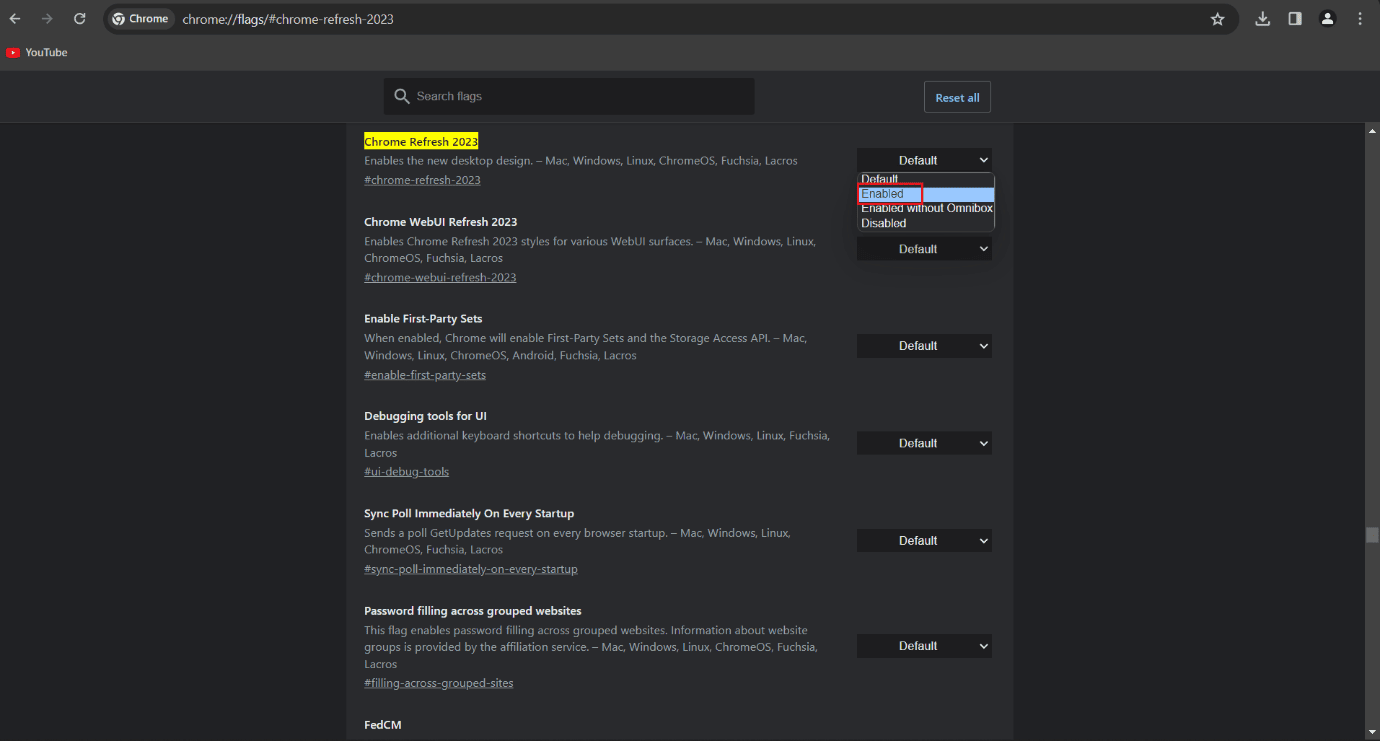Click the #chrome-refresh-2023 link
Viewport: 1380px width, 741px height.
click(422, 180)
